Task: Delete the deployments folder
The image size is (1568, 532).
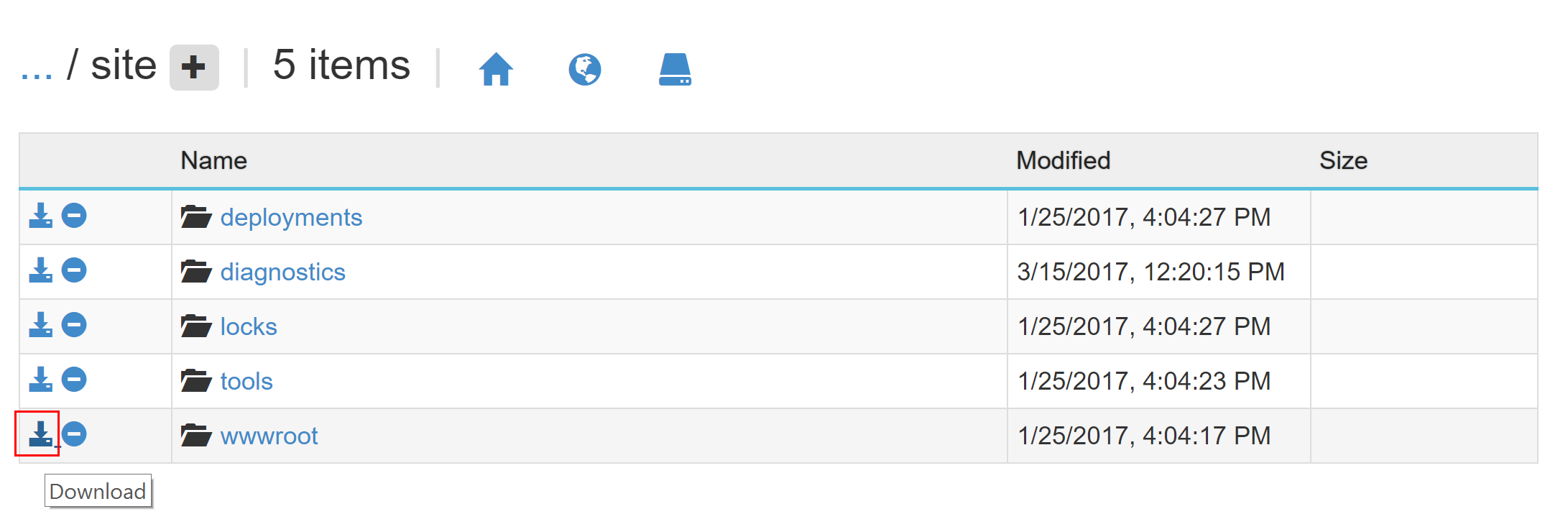Action: pyautogui.click(x=74, y=216)
